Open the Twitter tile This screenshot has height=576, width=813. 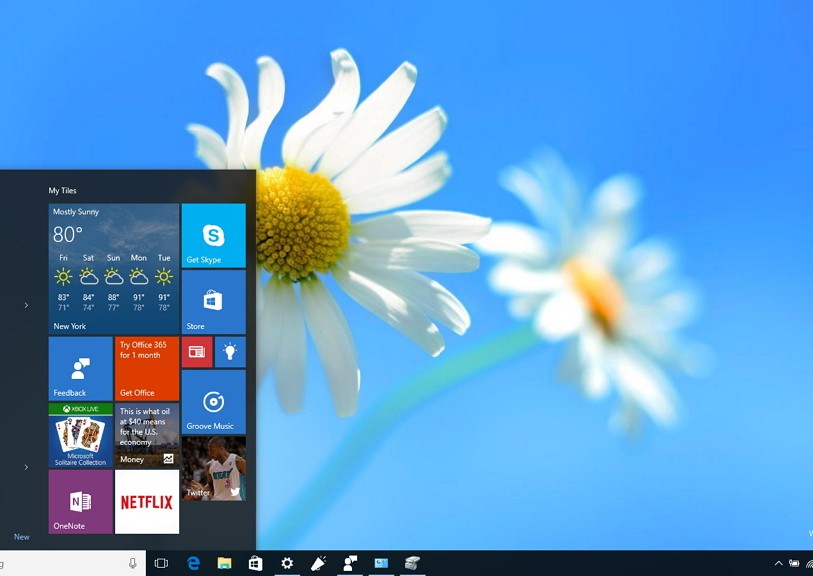[x=211, y=470]
